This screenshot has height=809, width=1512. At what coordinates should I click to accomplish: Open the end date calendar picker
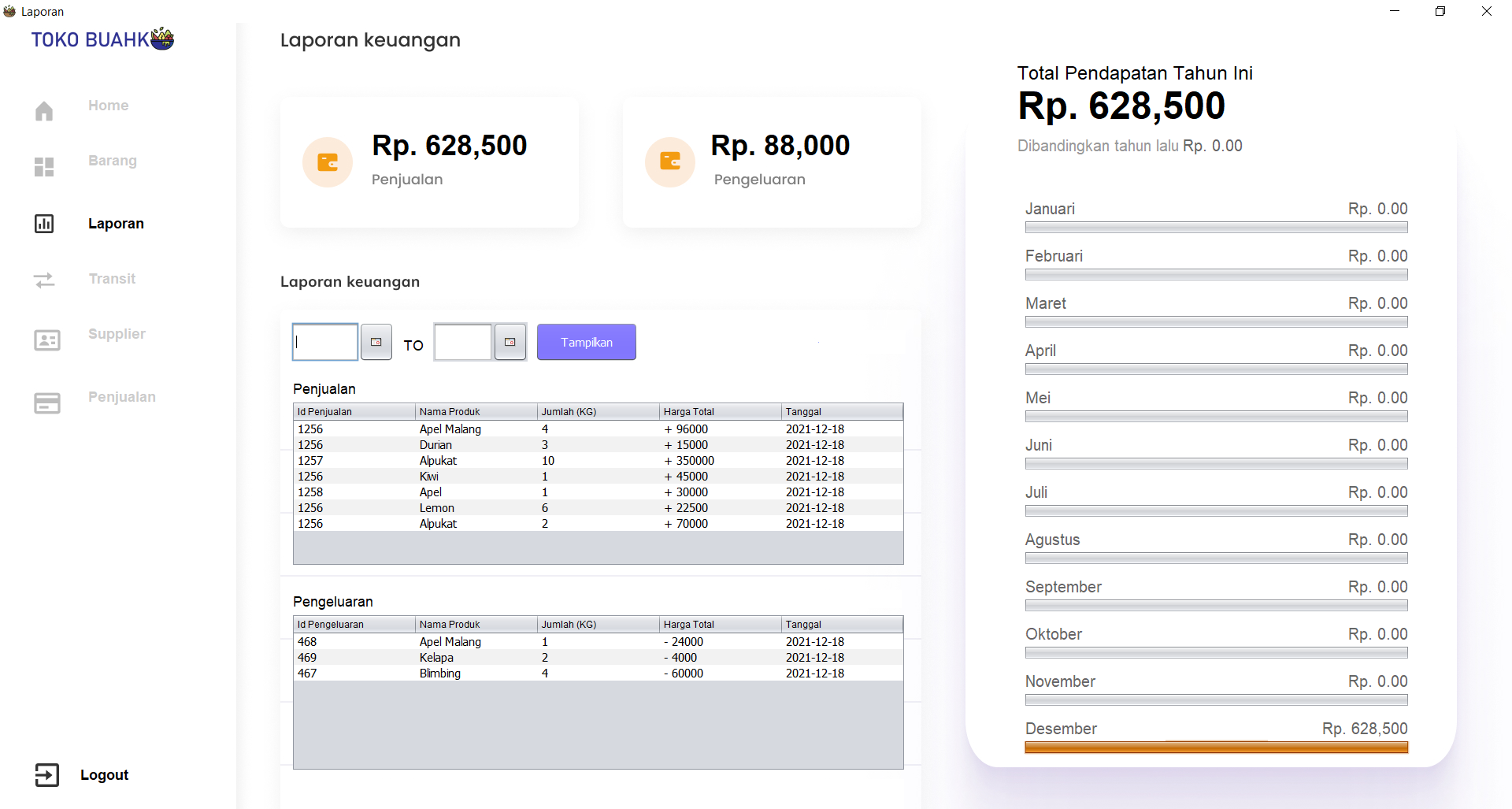pyautogui.click(x=510, y=342)
